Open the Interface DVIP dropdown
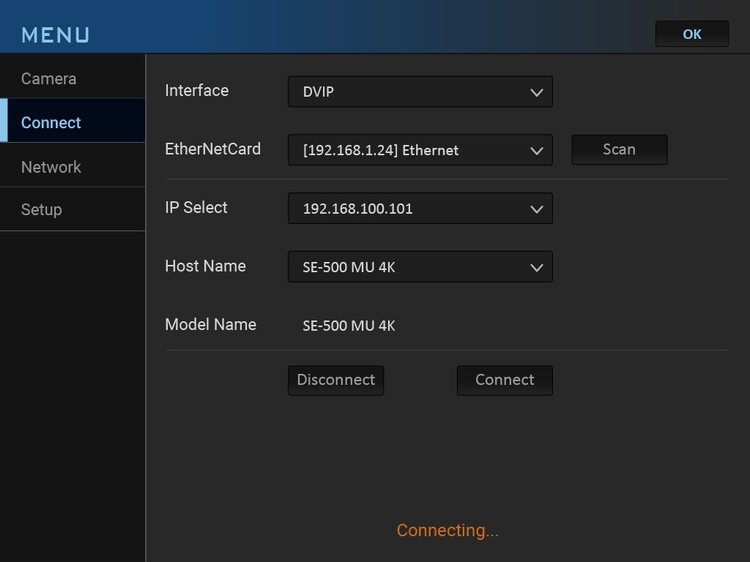The image size is (750, 562). [x=420, y=91]
